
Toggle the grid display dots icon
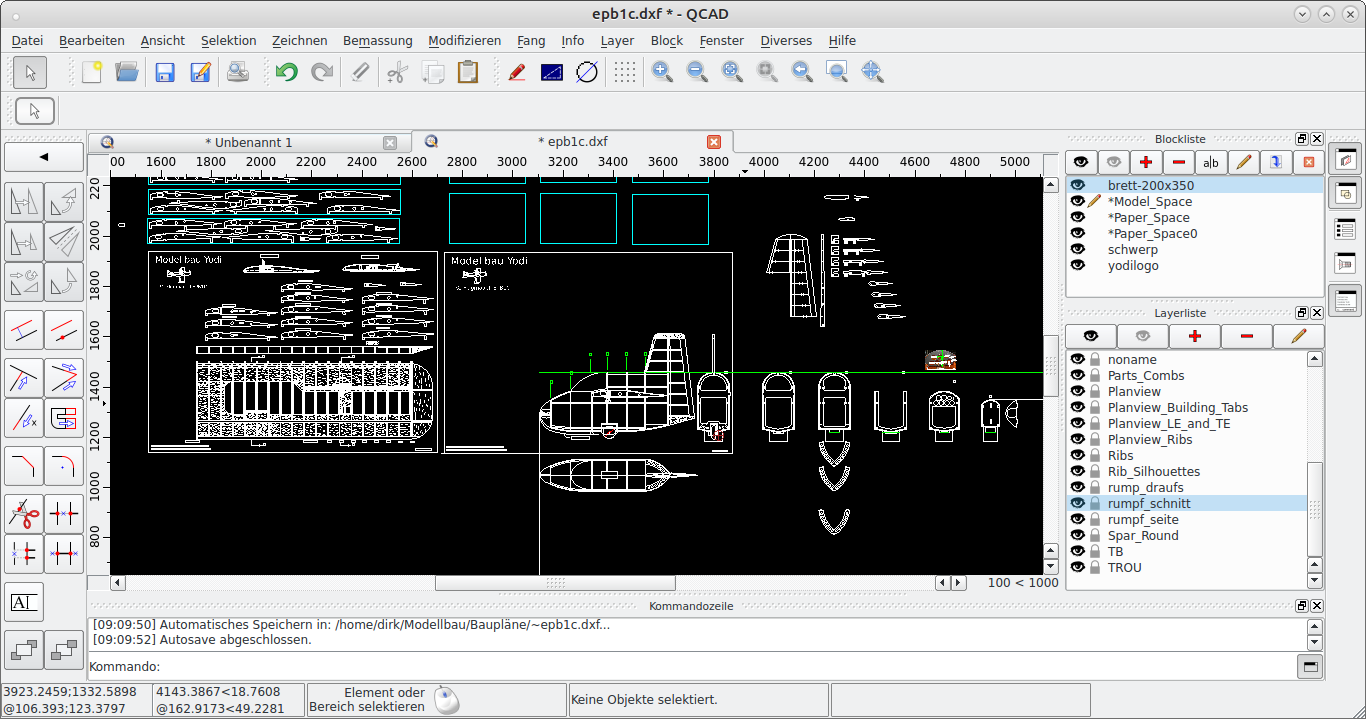pyautogui.click(x=625, y=72)
